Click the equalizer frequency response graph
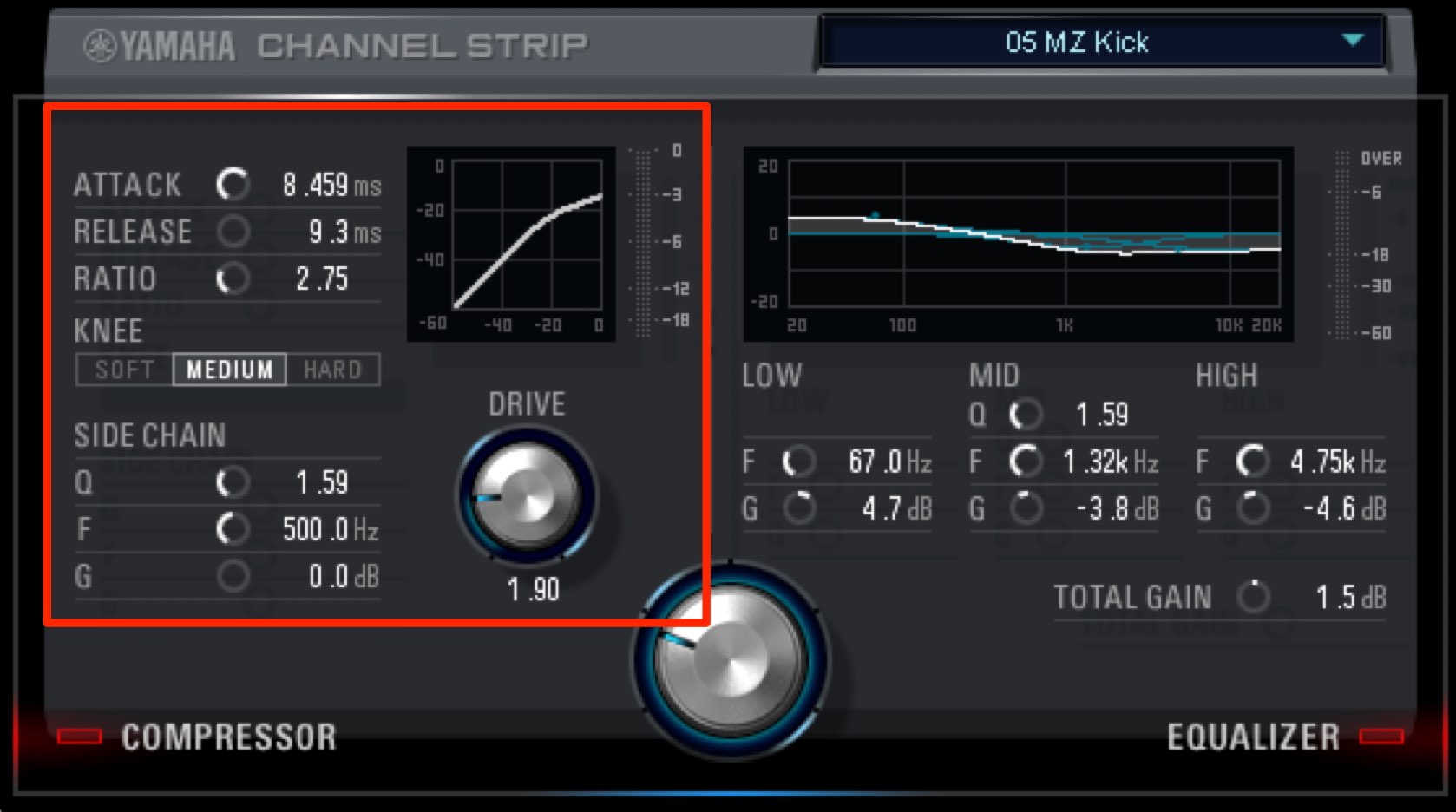Viewport: 1456px width, 812px height. [1019, 244]
